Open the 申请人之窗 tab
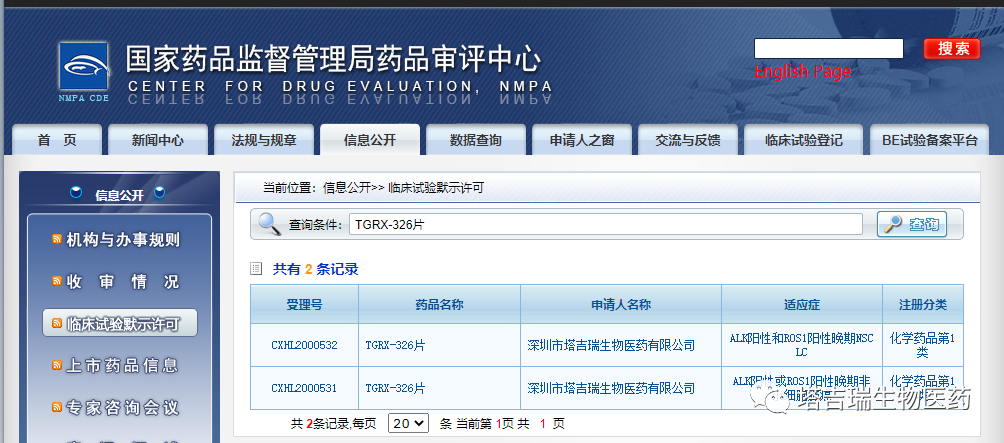The image size is (1004, 443). [x=582, y=140]
